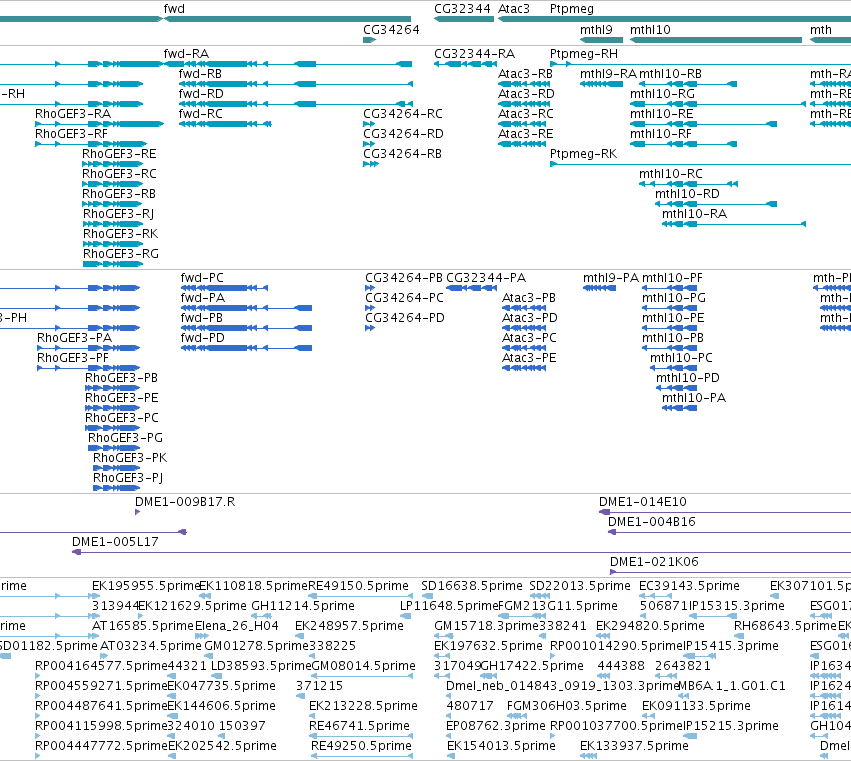Select the DME1-005L17 clone label
The width and height of the screenshot is (851, 761).
pyautogui.click(x=115, y=542)
